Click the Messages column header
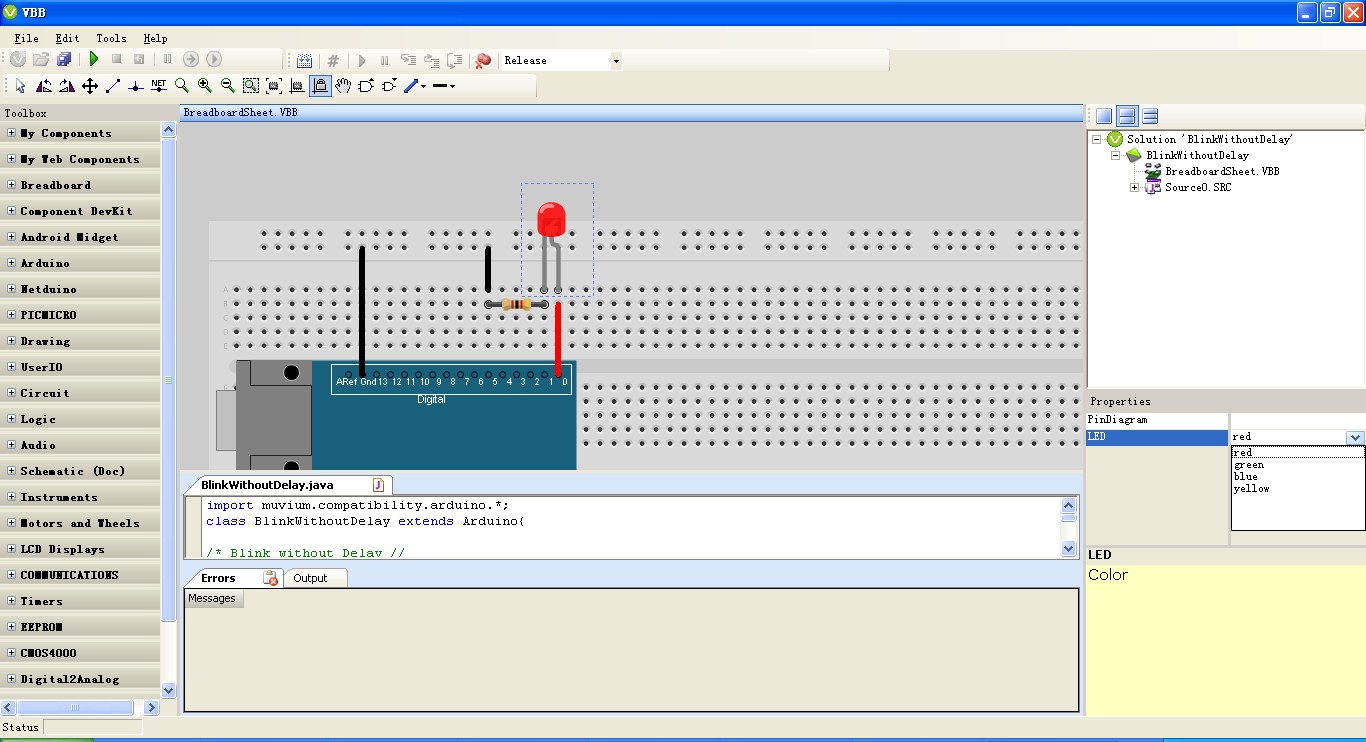 tap(212, 598)
